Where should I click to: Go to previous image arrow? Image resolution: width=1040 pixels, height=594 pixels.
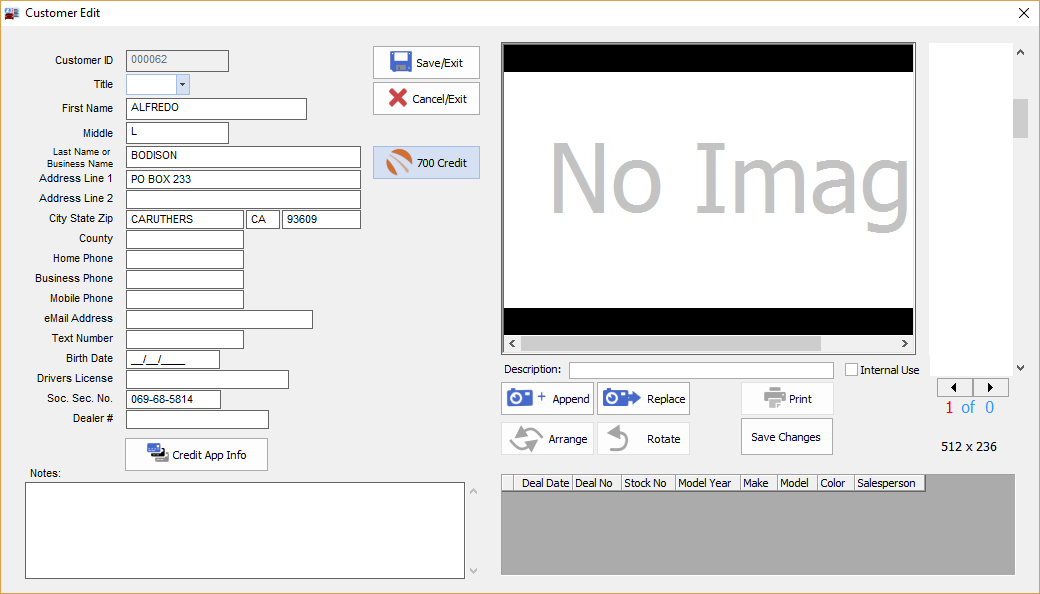click(954, 388)
